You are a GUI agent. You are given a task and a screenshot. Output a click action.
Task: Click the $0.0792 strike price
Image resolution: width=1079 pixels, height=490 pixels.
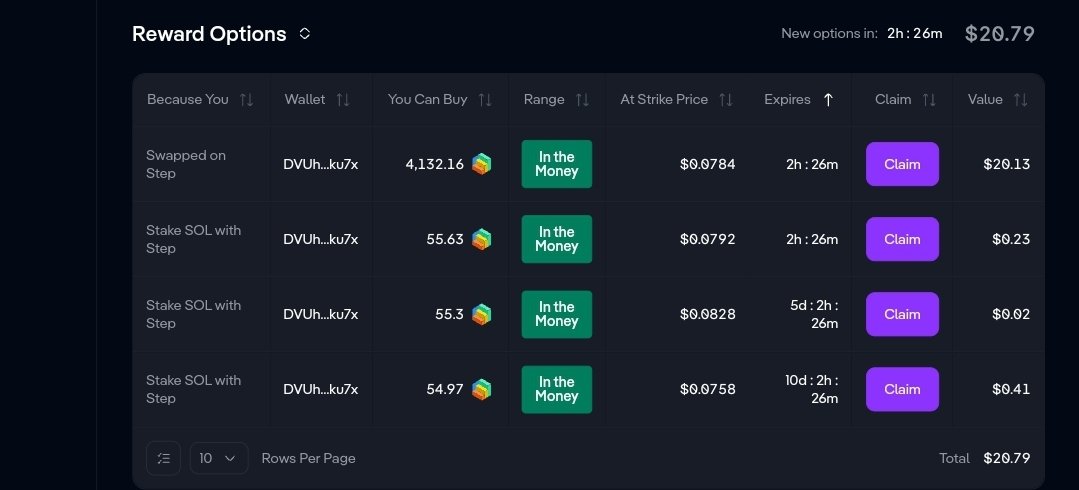pos(707,239)
